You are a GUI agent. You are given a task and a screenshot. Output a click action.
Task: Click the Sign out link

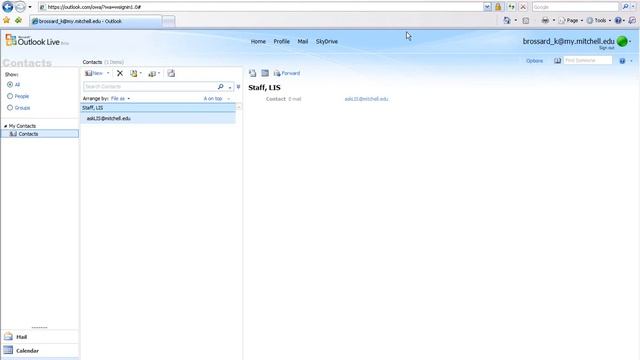pos(606,48)
